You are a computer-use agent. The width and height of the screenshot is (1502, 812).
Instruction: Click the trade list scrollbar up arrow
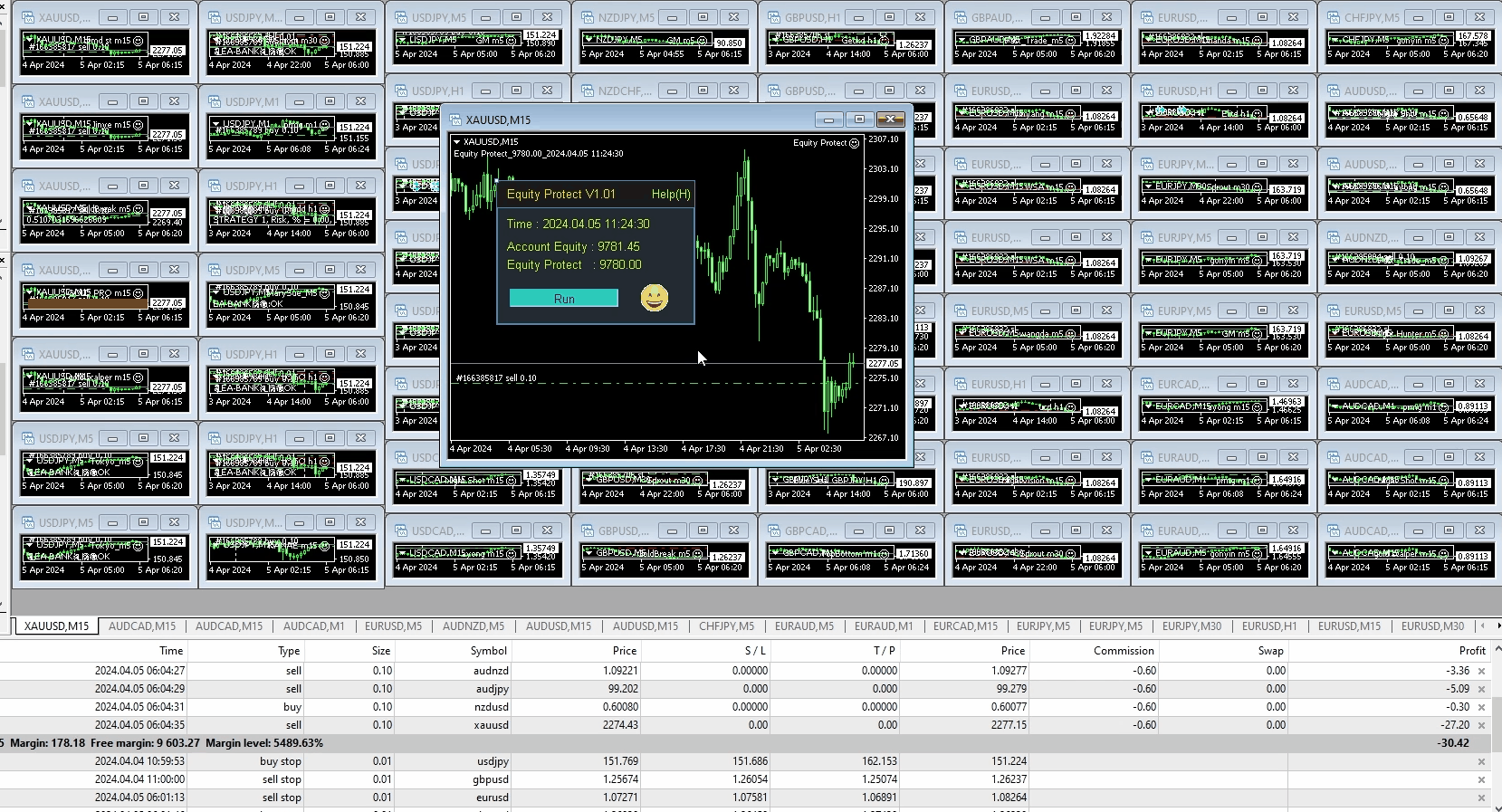[1497, 649]
